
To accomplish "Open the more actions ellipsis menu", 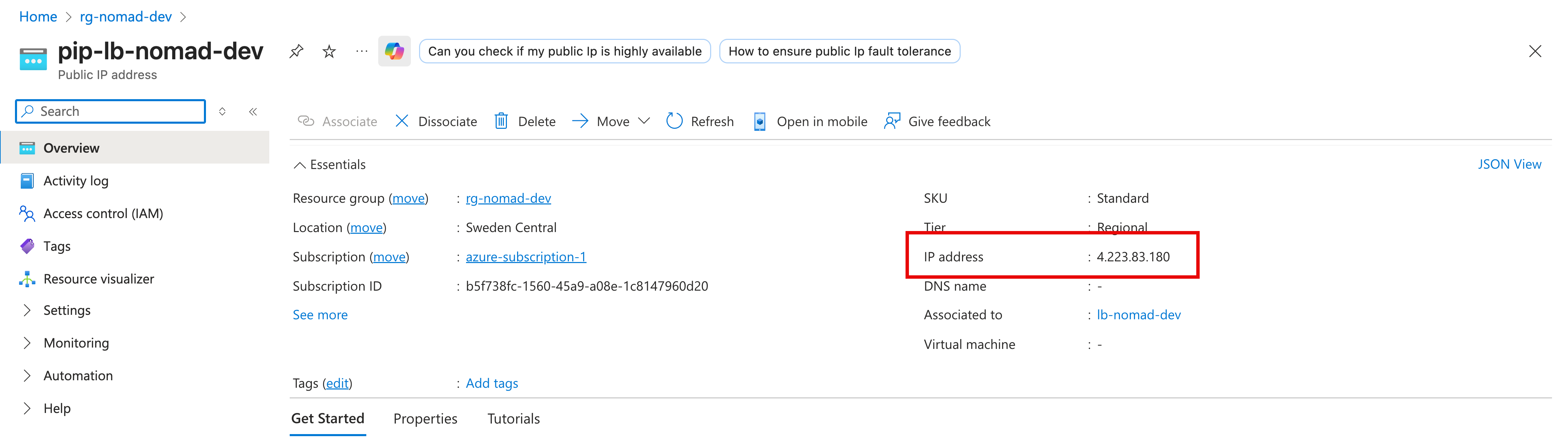I will 362,51.
